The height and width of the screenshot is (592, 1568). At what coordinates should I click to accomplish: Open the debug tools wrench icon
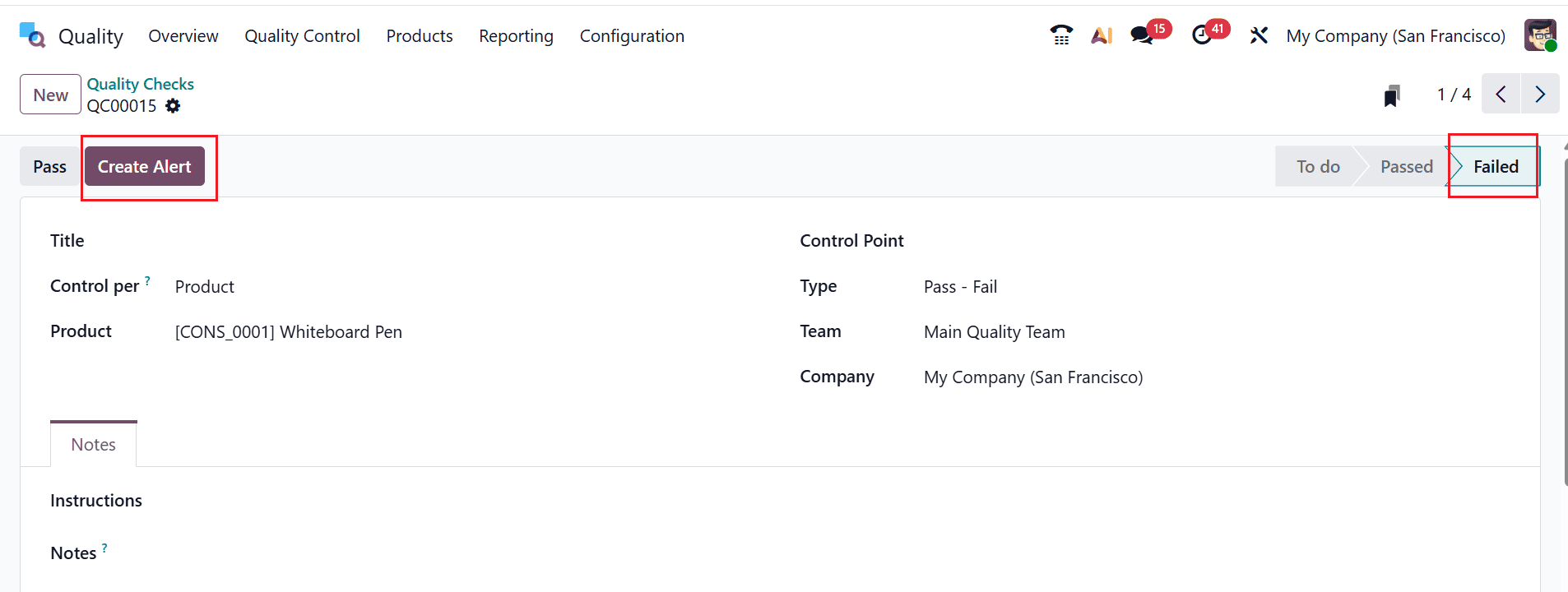pyautogui.click(x=1259, y=35)
